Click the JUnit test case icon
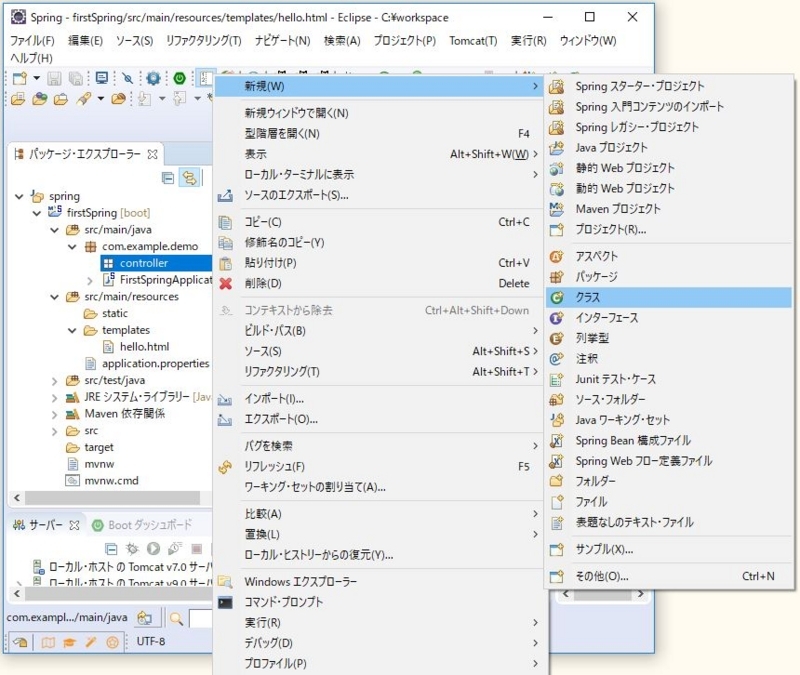 (x=557, y=380)
